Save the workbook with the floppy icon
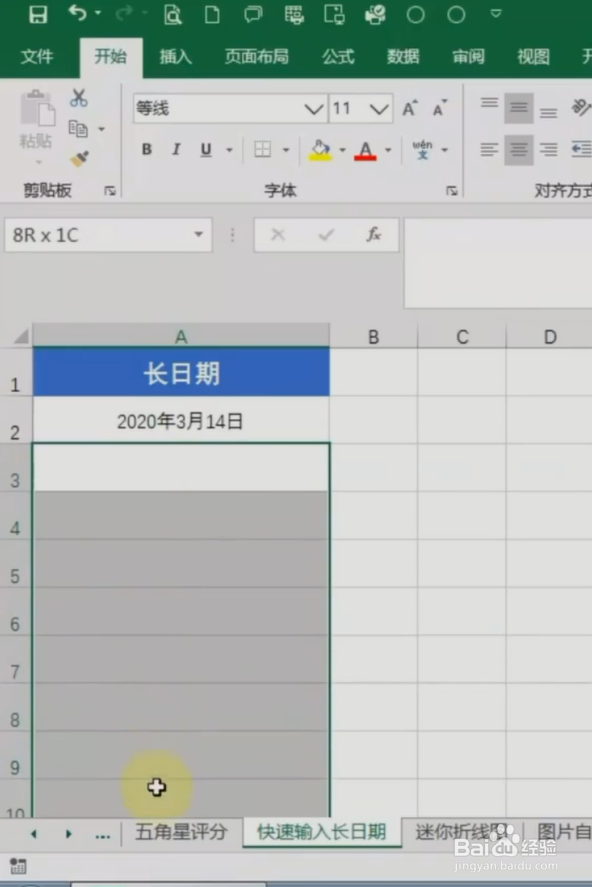The width and height of the screenshot is (592, 887). pos(38,14)
